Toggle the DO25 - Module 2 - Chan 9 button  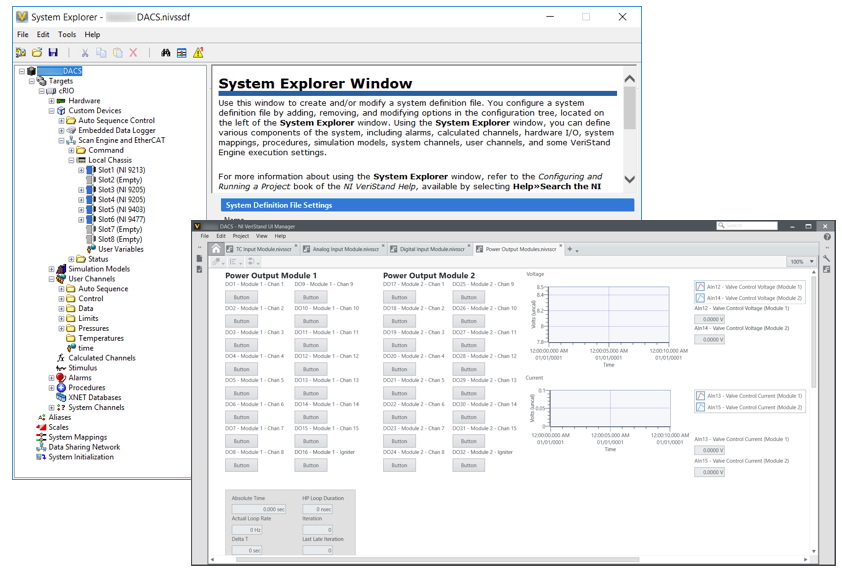(468, 297)
